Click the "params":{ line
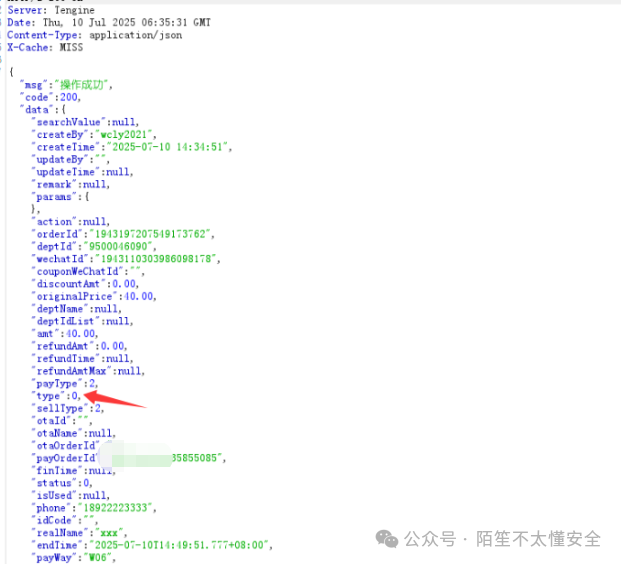This screenshot has height=564, width=621. click(60, 197)
